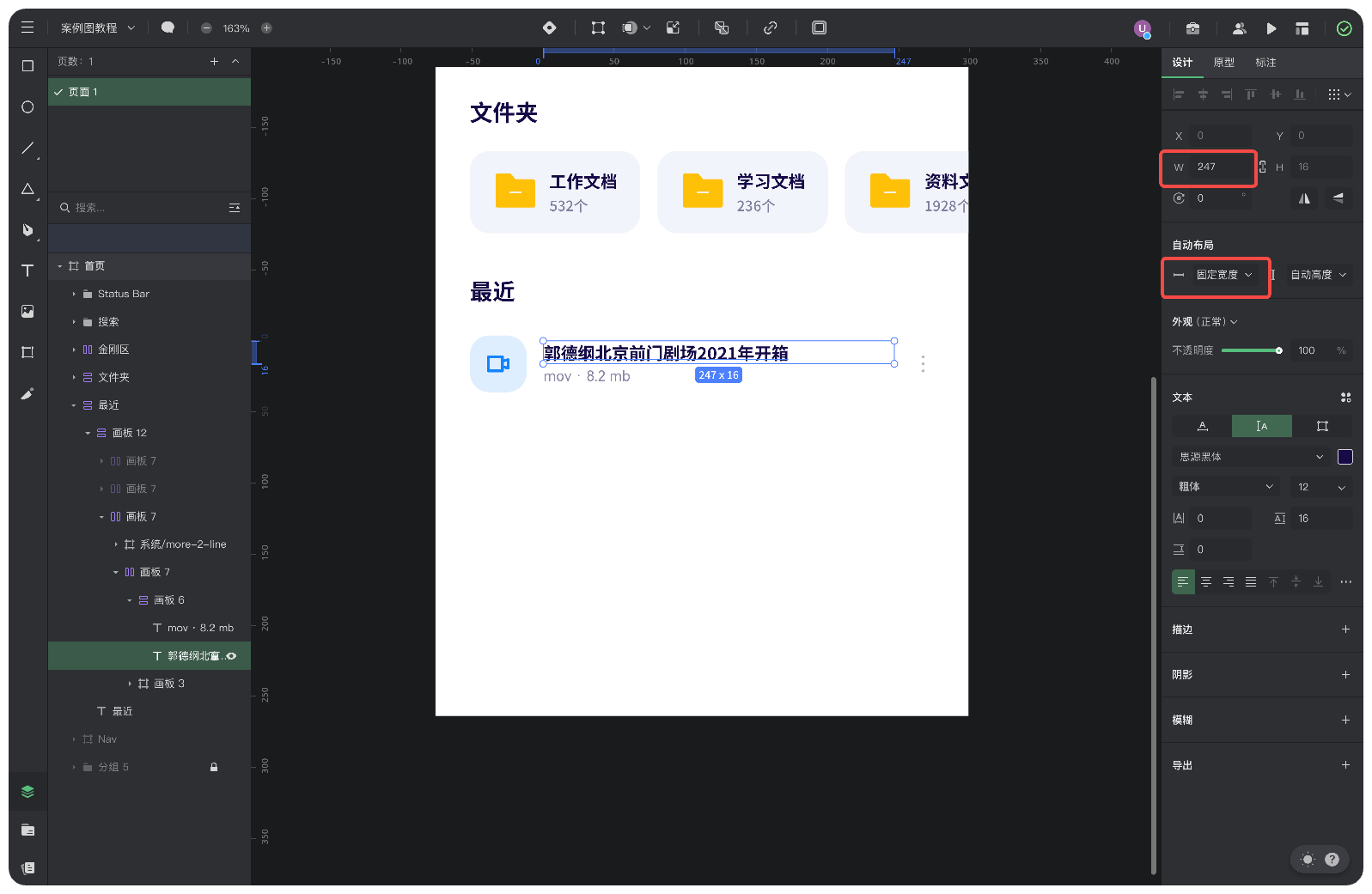1372x894 pixels.
Task: Collapse the 画板 12 layer
Action: pos(88,433)
